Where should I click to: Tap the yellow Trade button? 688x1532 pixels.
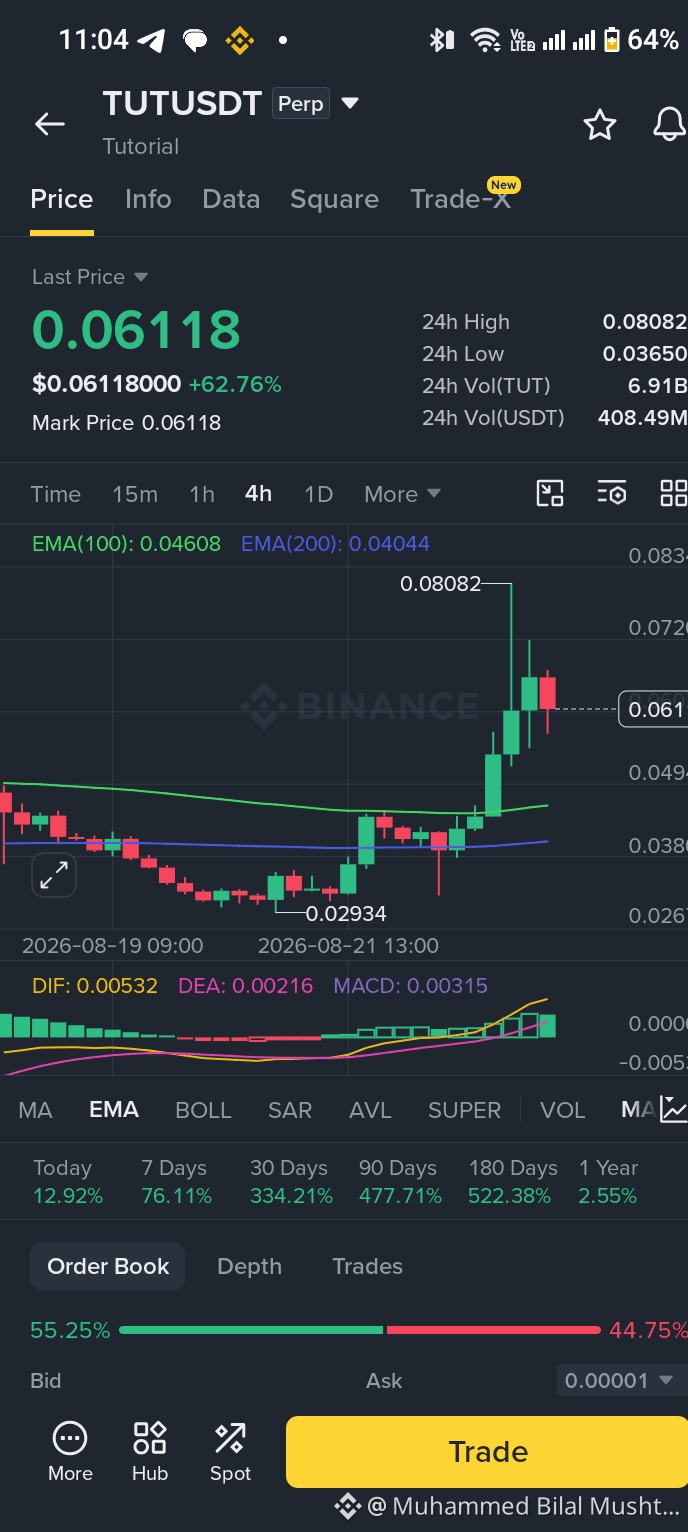coord(487,1451)
